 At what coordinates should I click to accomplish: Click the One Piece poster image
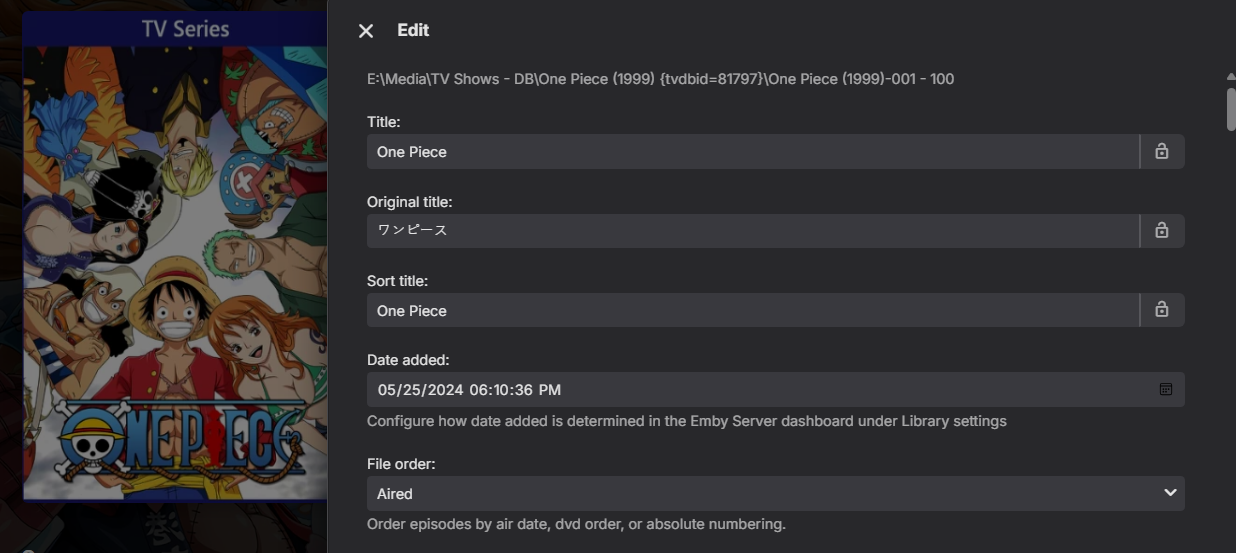tap(175, 270)
